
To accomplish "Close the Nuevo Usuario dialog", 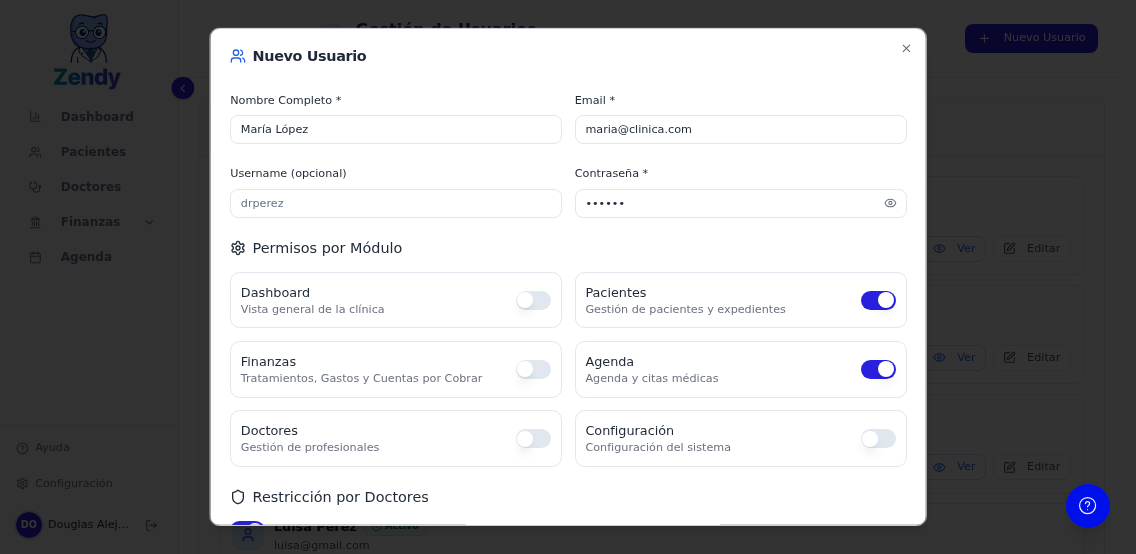I will point(906,48).
